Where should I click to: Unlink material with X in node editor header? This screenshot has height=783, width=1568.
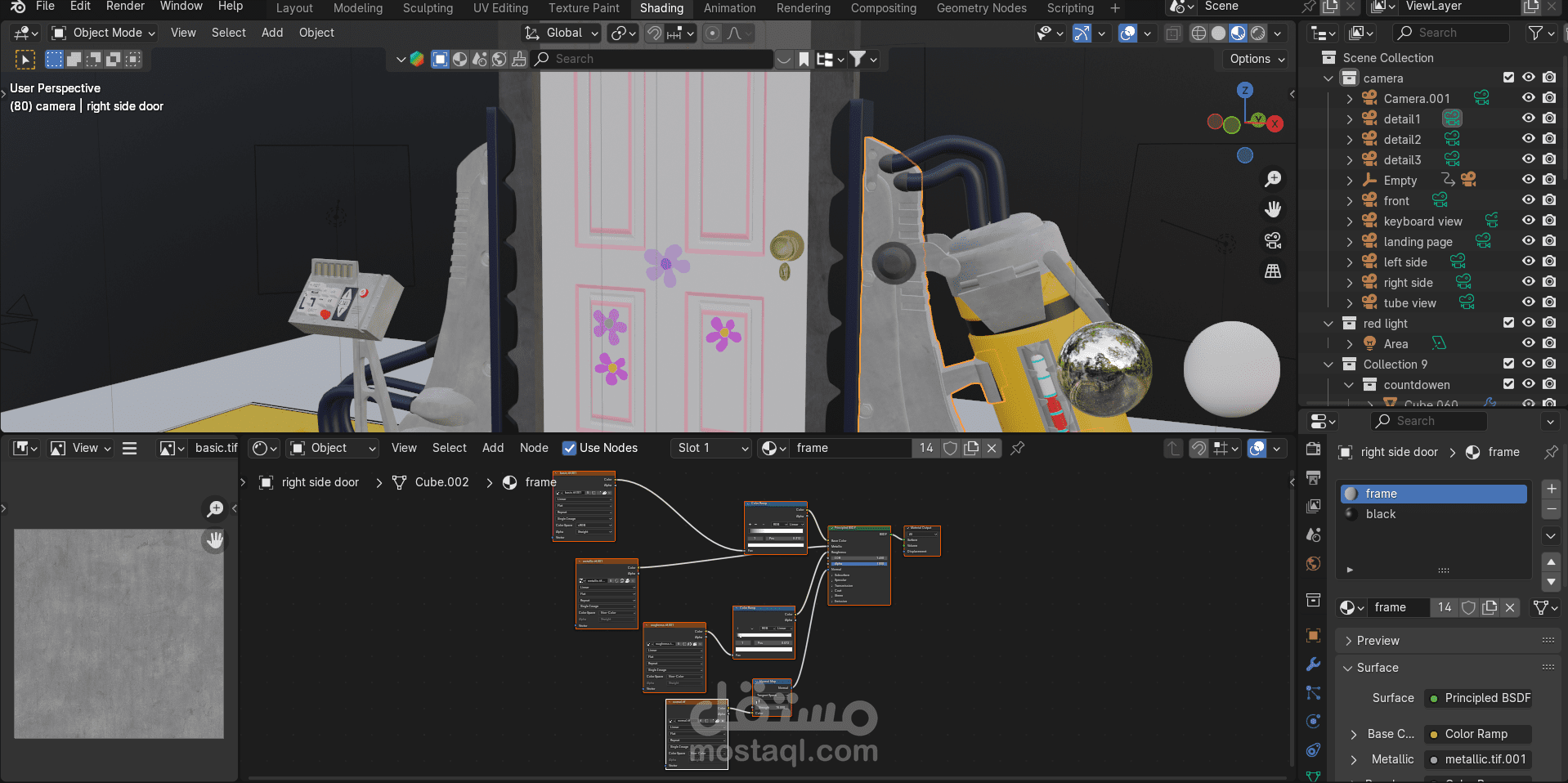[x=992, y=448]
